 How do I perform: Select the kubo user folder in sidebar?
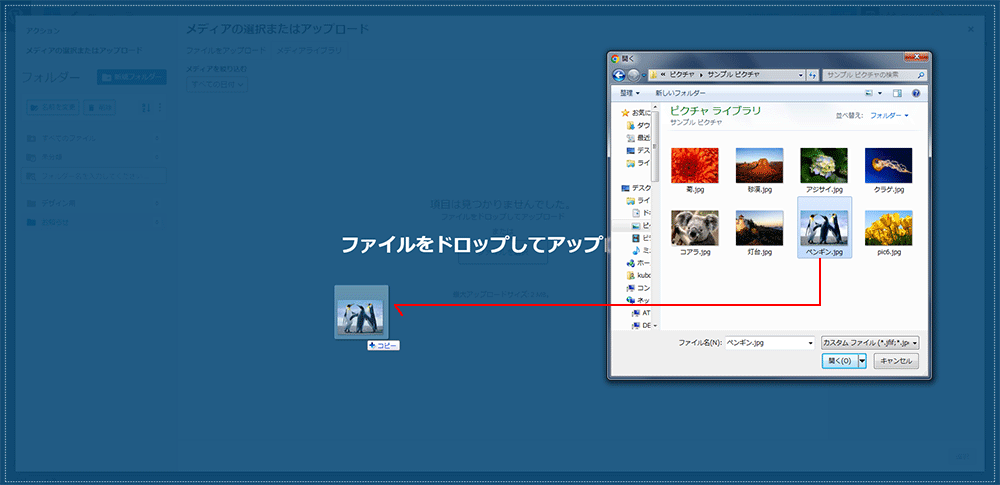638,276
